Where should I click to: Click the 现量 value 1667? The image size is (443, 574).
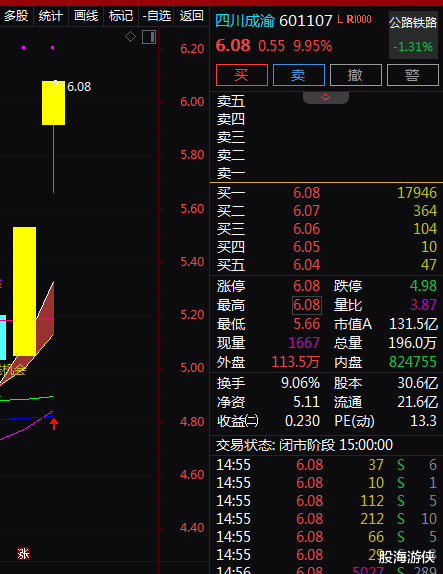point(304,343)
